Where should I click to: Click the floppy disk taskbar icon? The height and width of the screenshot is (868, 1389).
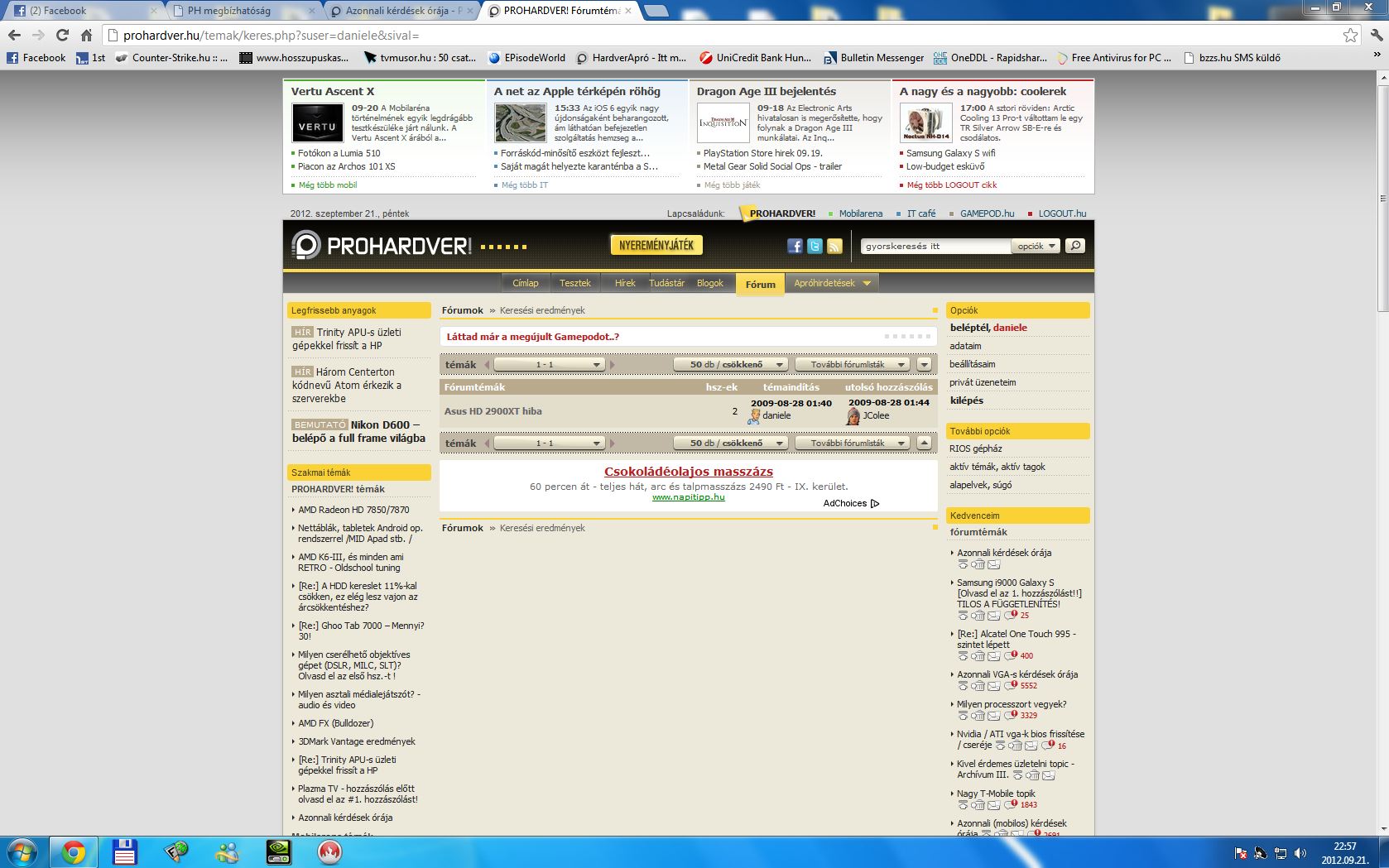pos(125,852)
